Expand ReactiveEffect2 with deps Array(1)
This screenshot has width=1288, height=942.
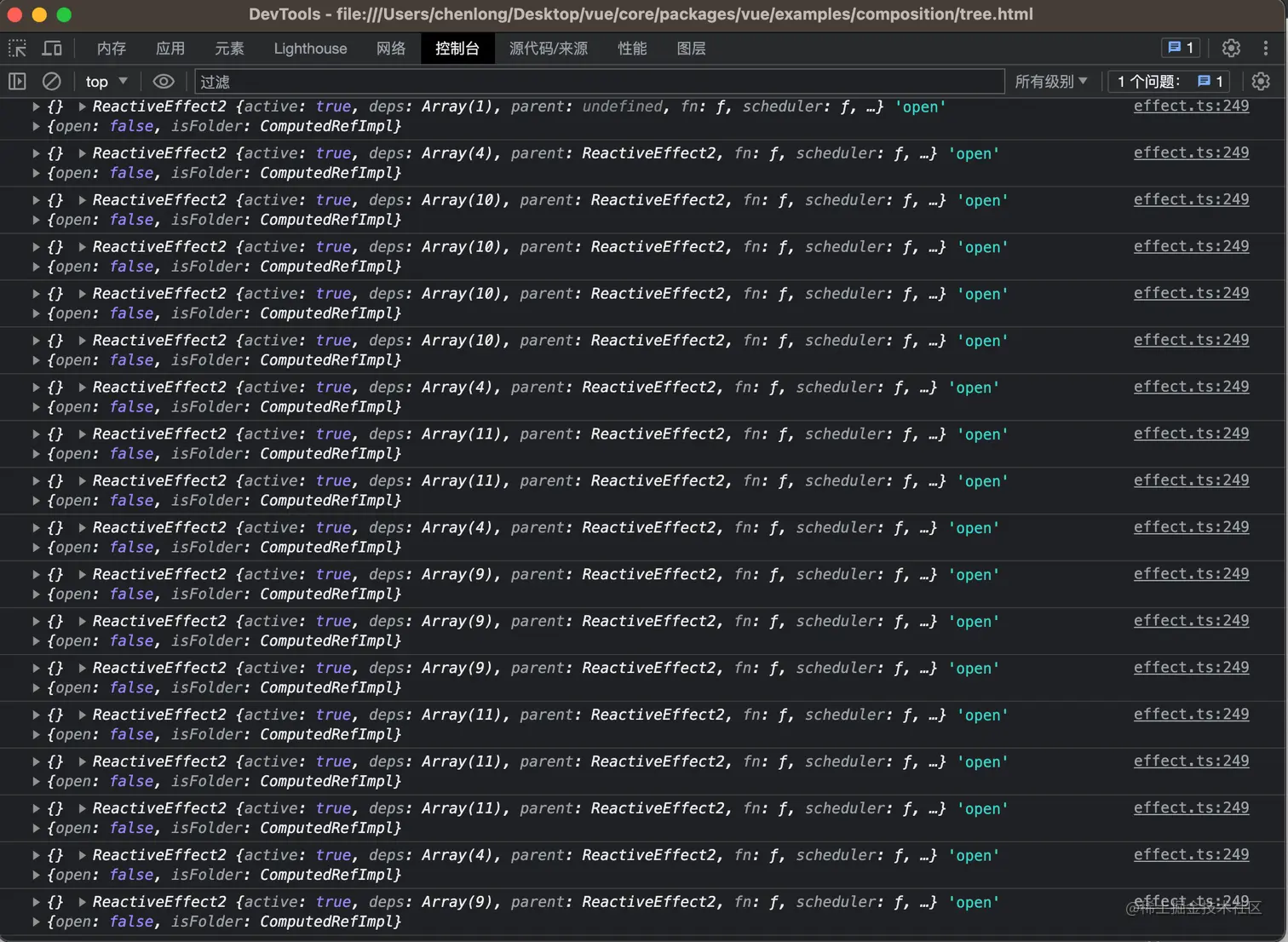[x=82, y=106]
